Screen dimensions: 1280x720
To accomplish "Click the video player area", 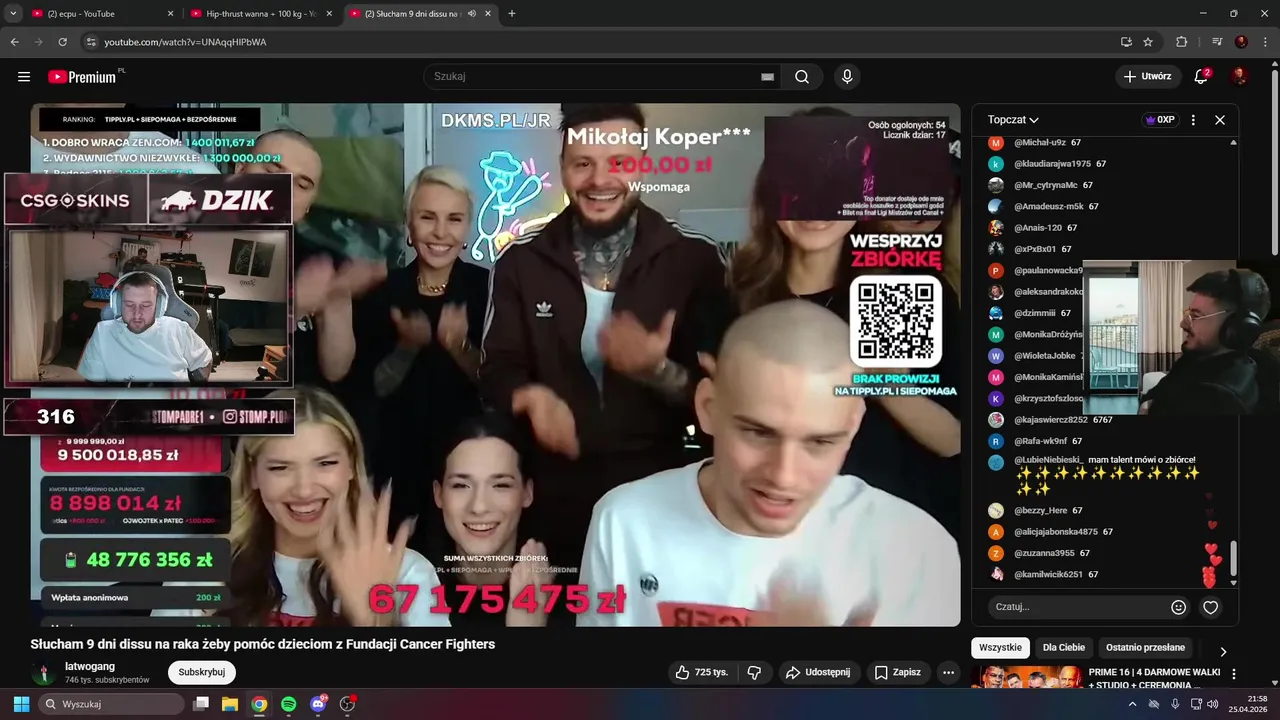I will click(495, 365).
